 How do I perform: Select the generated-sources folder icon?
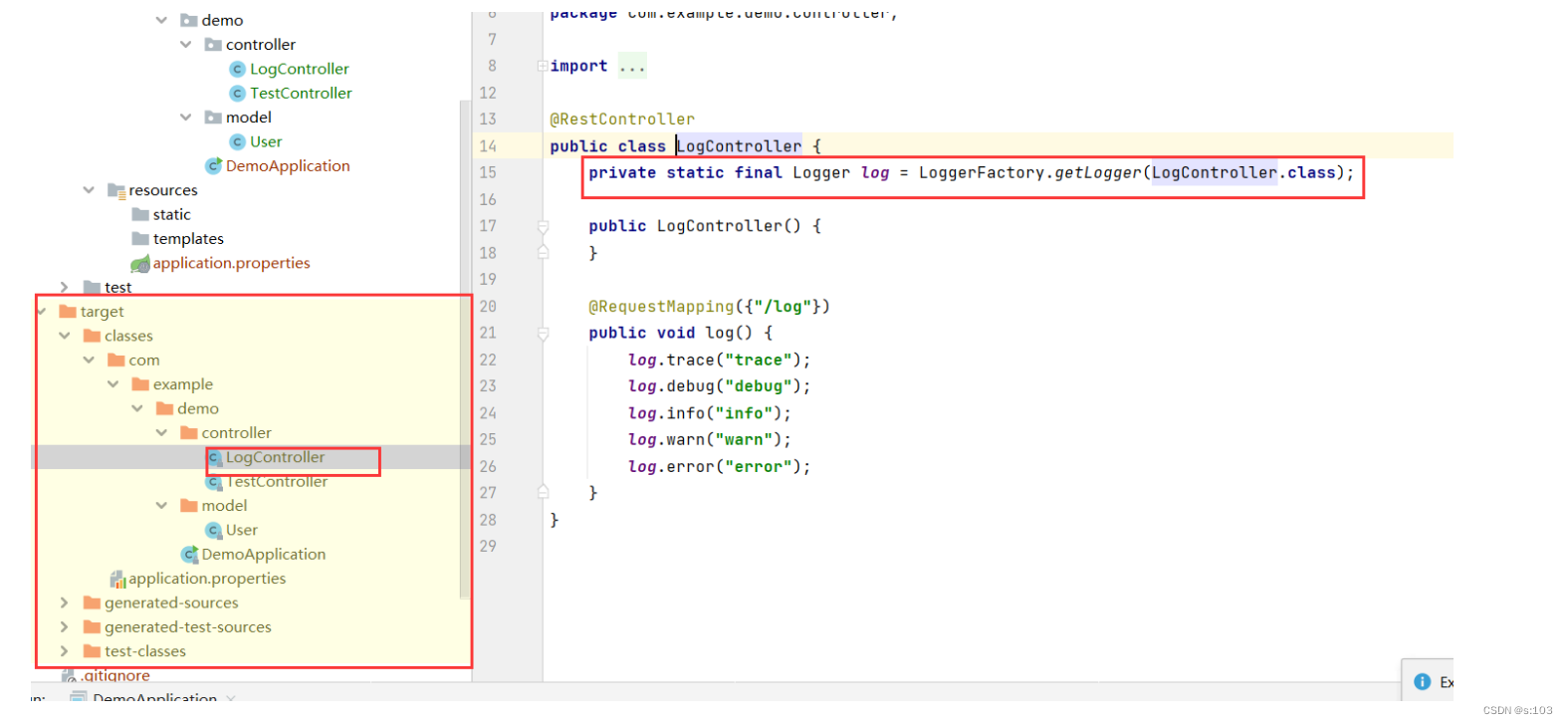pyautogui.click(x=92, y=603)
